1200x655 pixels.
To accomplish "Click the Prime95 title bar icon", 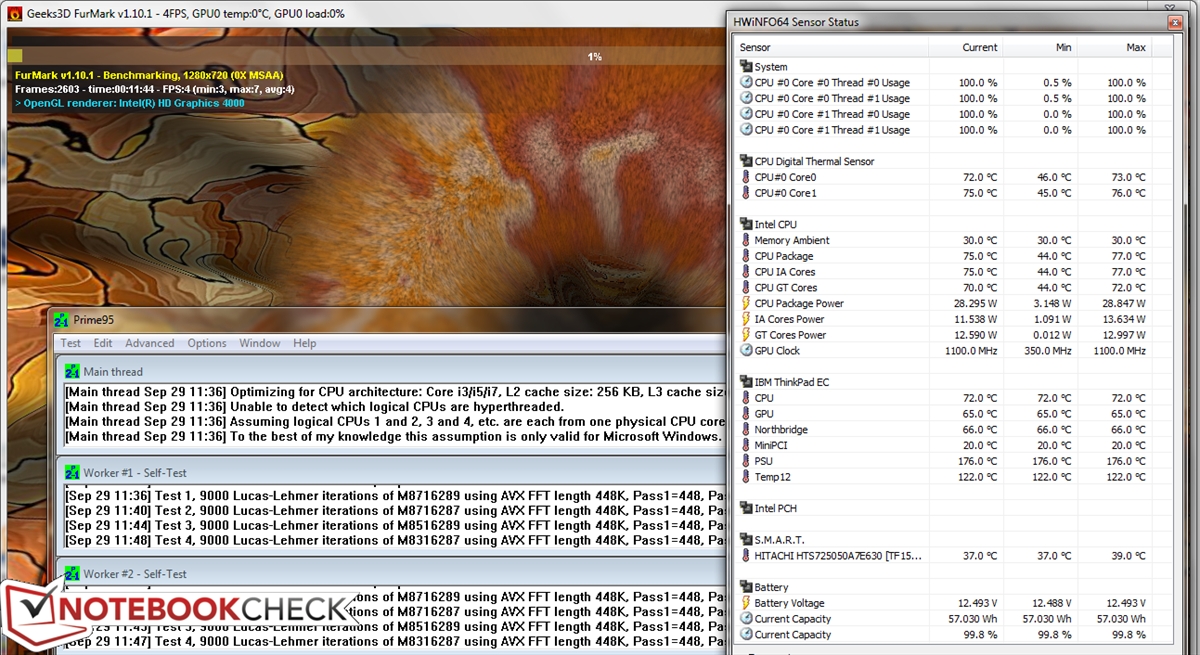I will 62,320.
